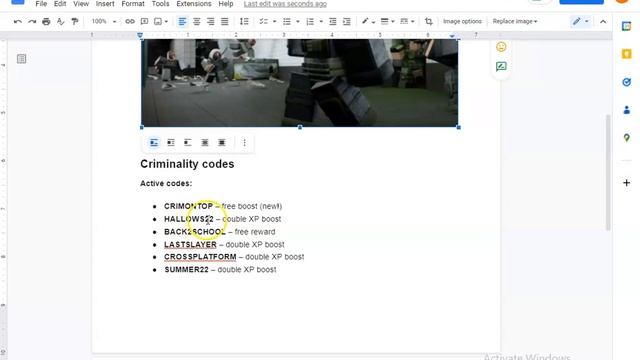The width and height of the screenshot is (640, 360).
Task: Insert a link with the chain icon
Action: tap(130, 21)
